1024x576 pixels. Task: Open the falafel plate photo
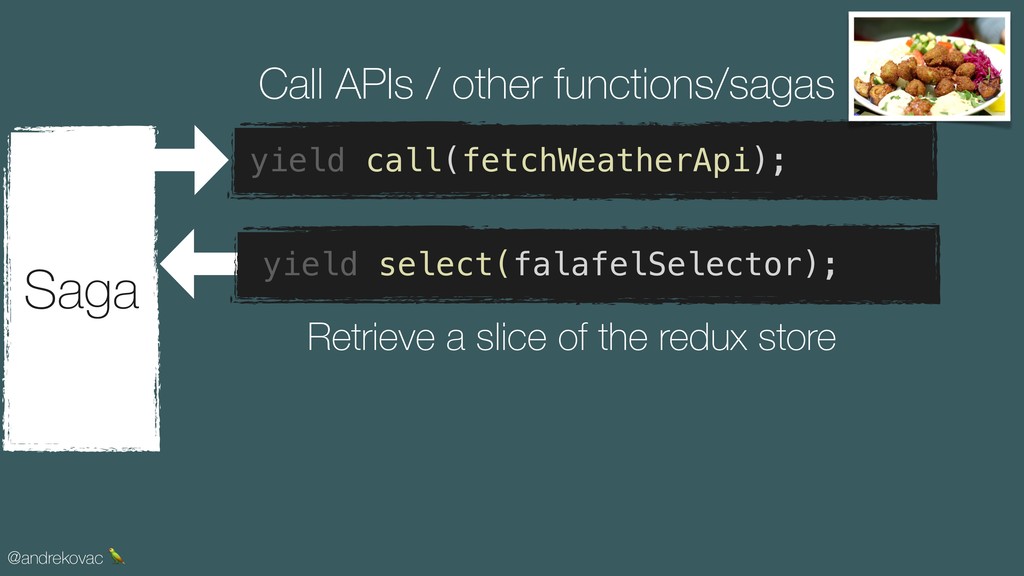tap(929, 66)
